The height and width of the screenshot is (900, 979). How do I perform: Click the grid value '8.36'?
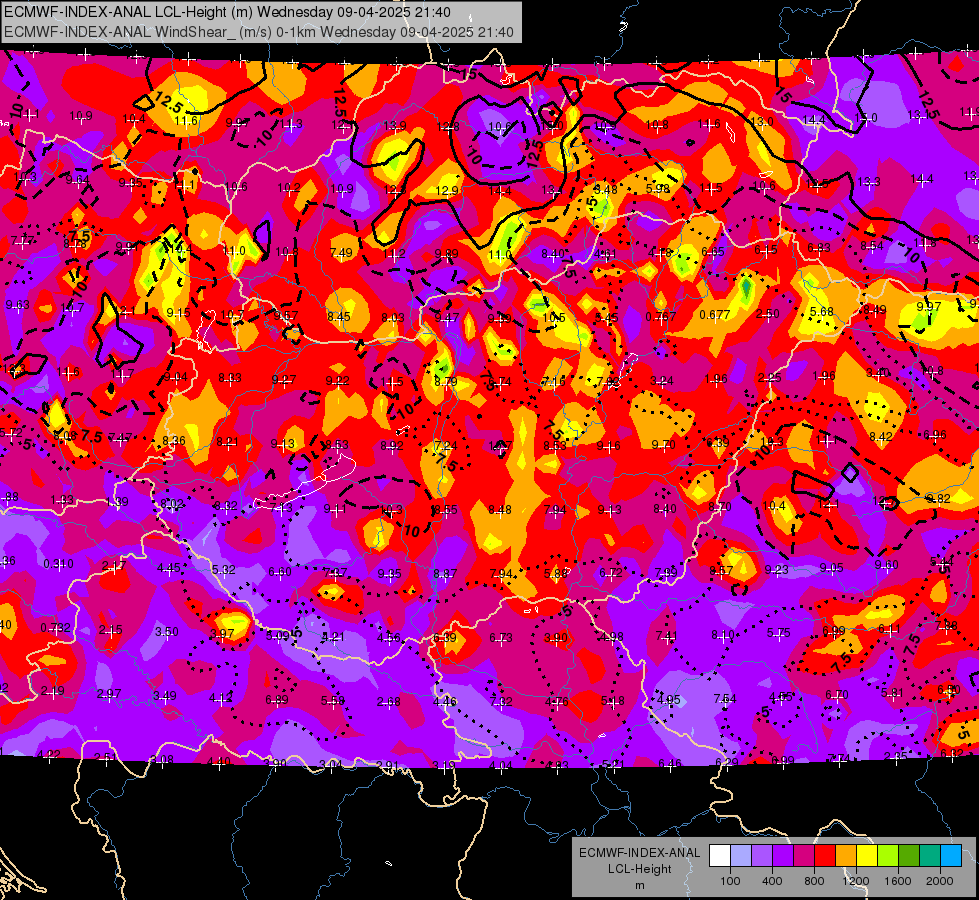point(174,440)
